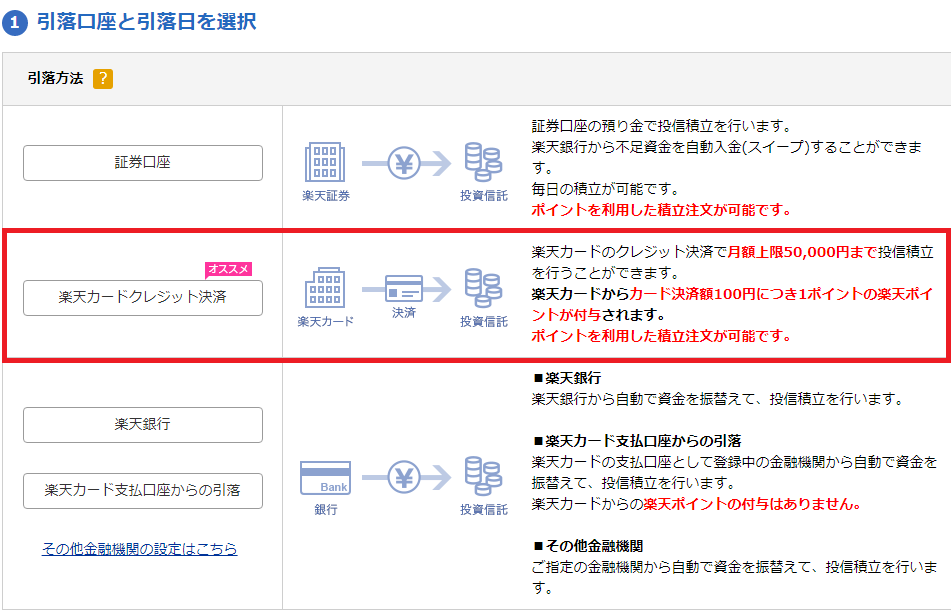Select the 証券口座 button
Image resolution: width=951 pixels, height=610 pixels.
(143, 163)
